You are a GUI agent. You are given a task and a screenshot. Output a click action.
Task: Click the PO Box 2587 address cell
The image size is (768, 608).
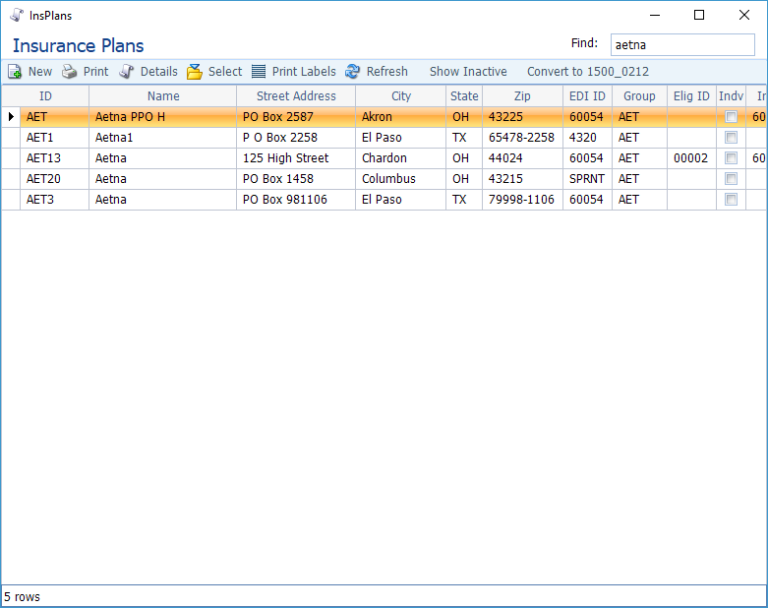click(x=296, y=117)
